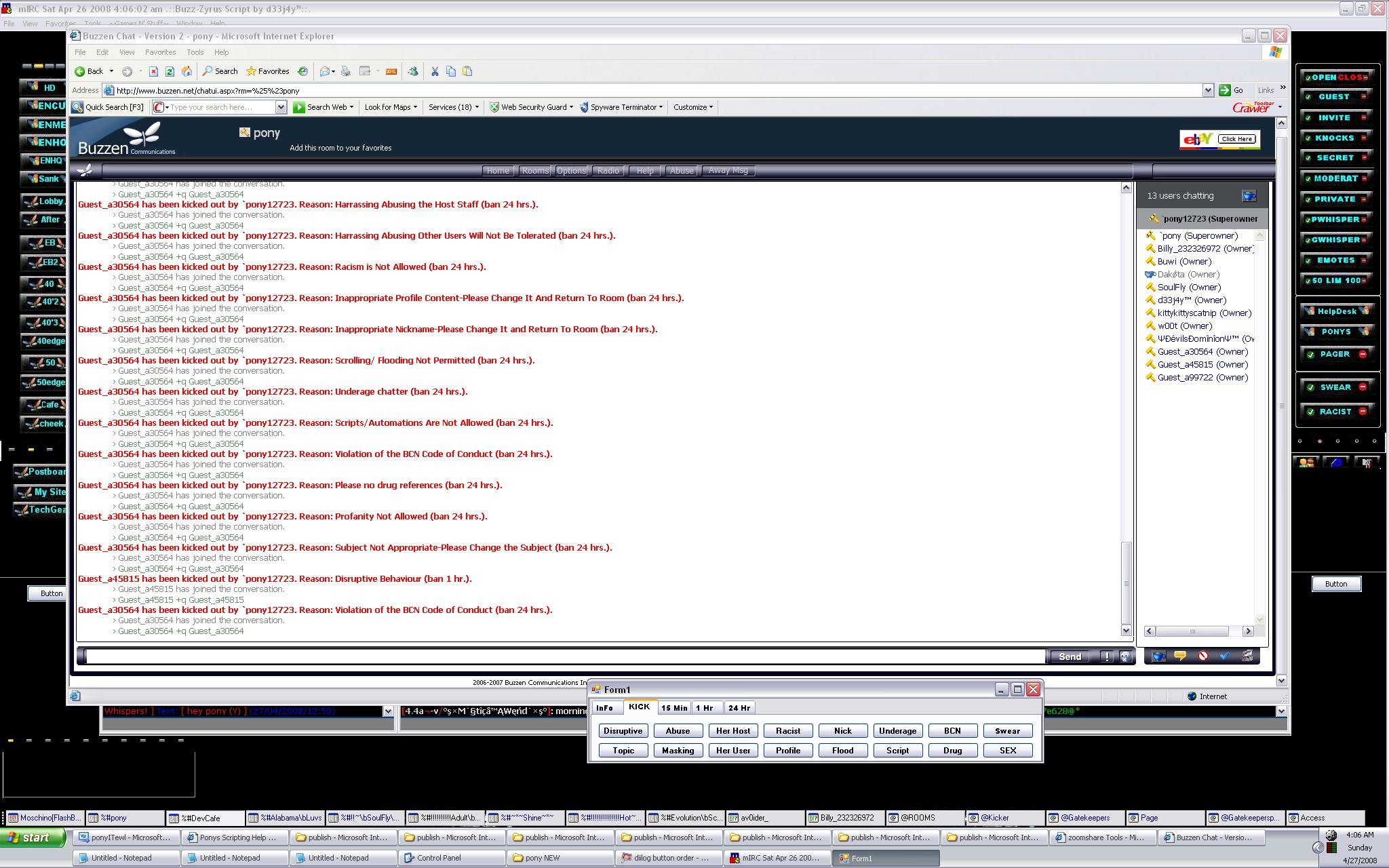Expand the Search Web dropdown arrow
Screen dimensions: 1389x868
351,107
